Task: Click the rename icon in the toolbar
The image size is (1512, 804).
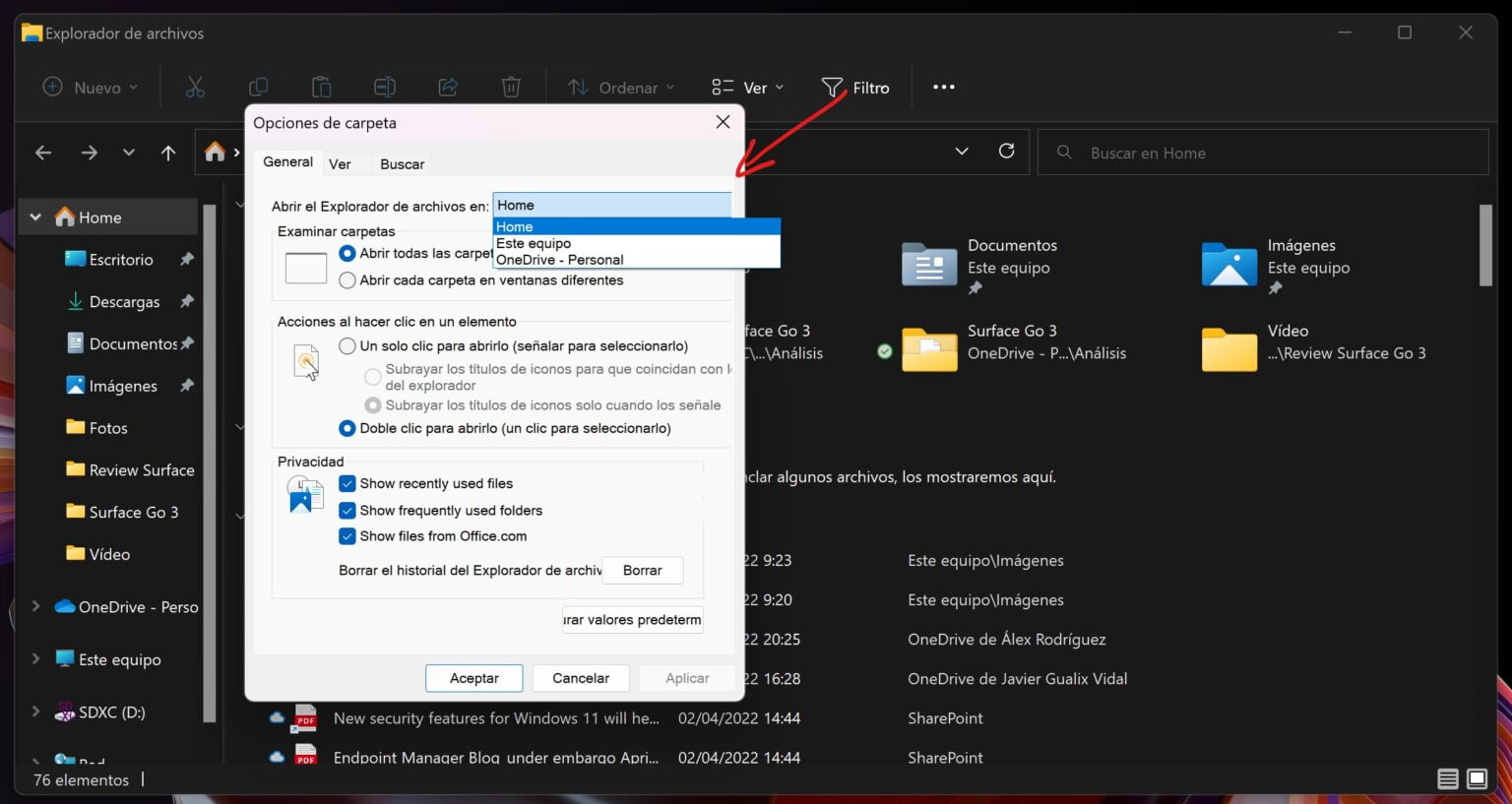Action: [x=384, y=87]
